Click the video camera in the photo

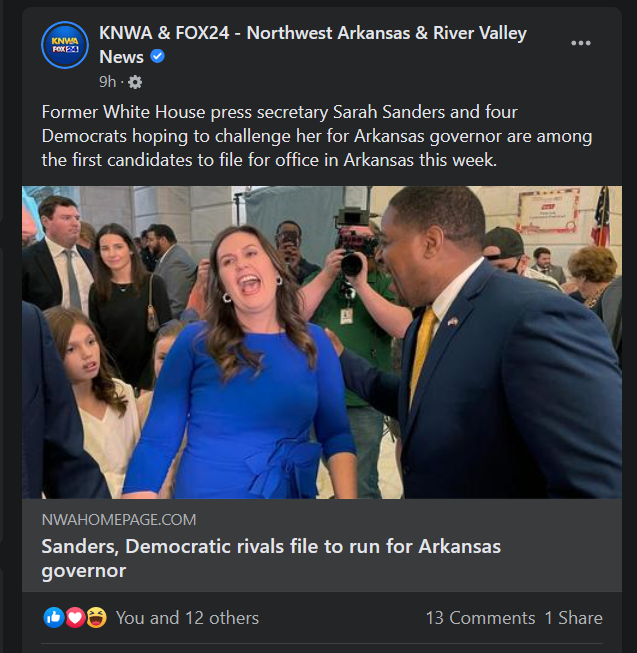tap(353, 240)
